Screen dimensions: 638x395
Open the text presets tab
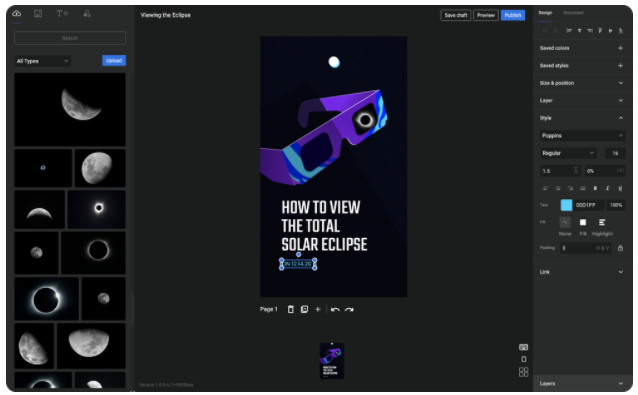pos(62,13)
